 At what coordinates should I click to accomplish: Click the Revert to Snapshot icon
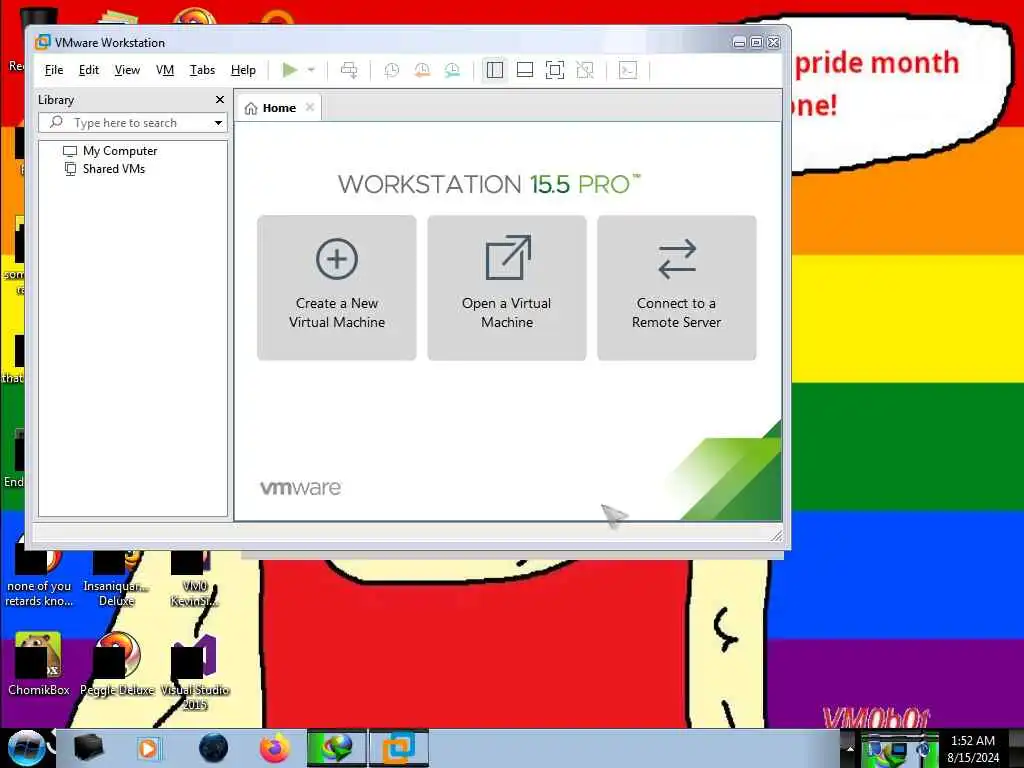(x=423, y=70)
